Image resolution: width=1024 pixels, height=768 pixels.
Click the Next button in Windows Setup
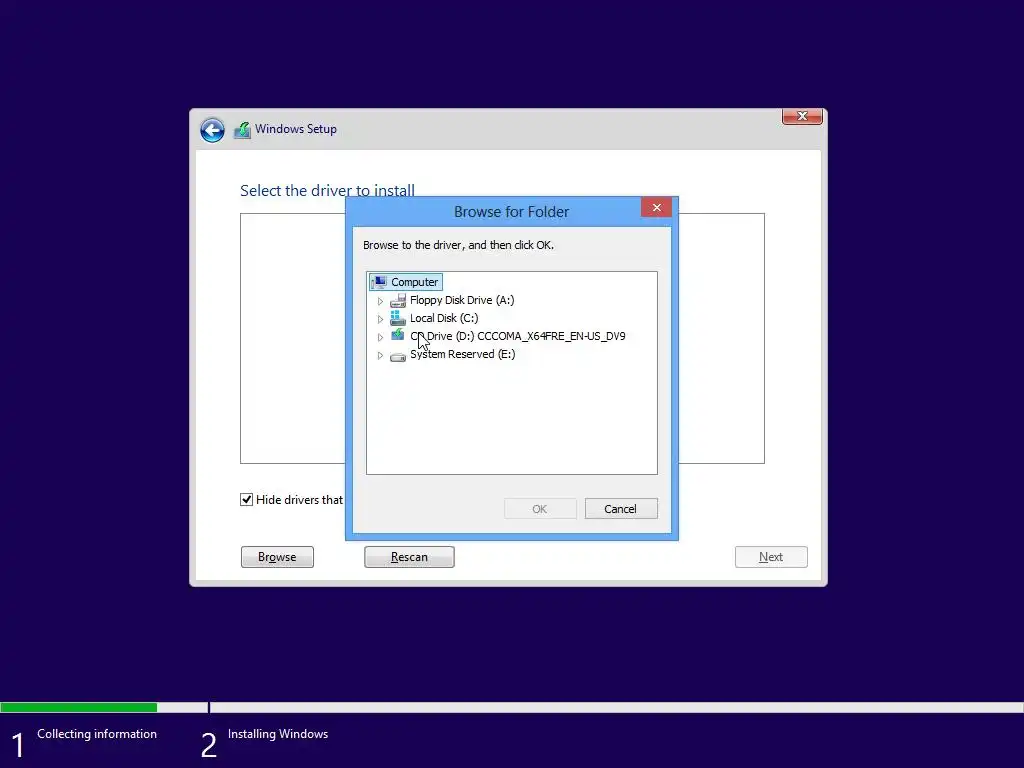pyautogui.click(x=771, y=557)
